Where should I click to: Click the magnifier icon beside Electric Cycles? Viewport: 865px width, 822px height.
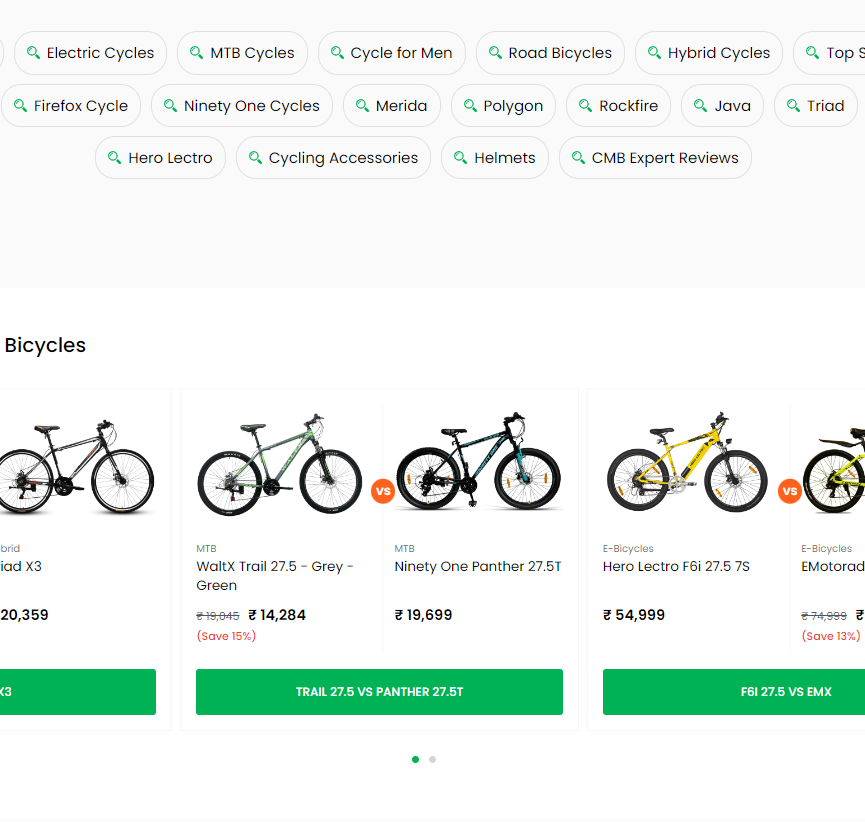point(34,52)
